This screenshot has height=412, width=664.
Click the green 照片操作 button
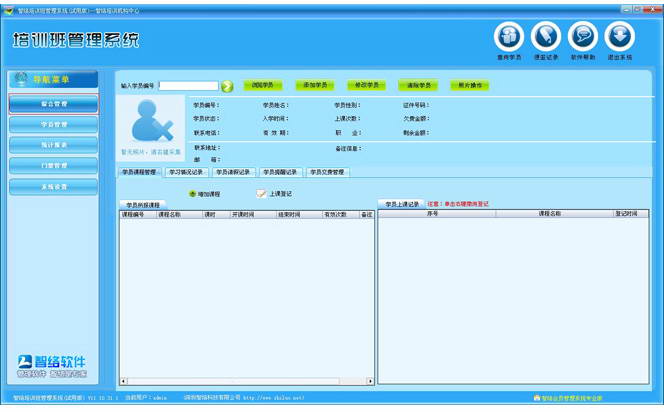pos(470,85)
